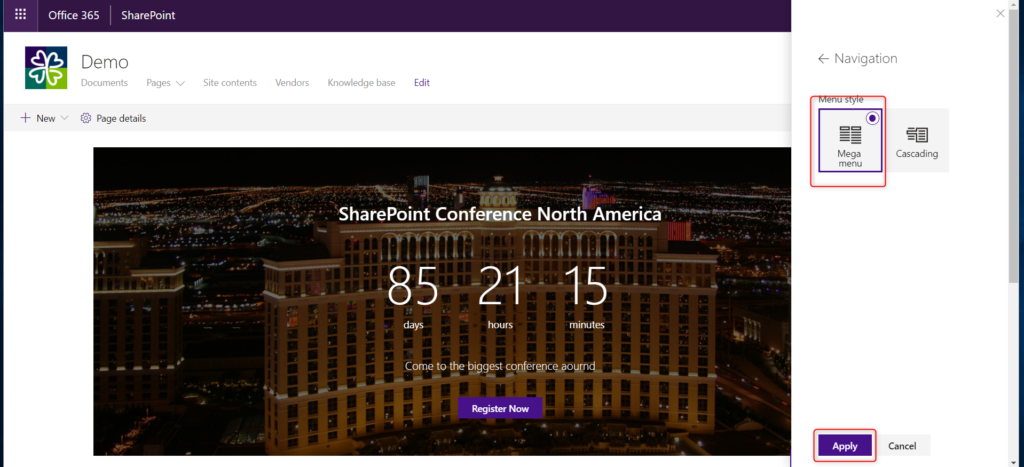The height and width of the screenshot is (467, 1024).
Task: Click 'Come to the biggest conference aournd' text
Action: tap(500, 366)
